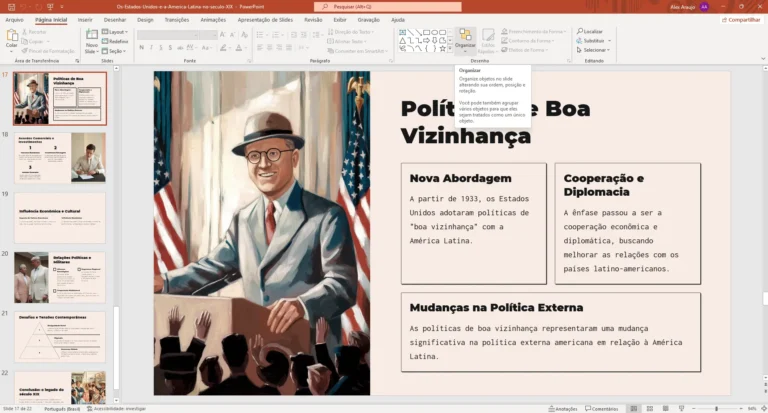
Task: Start slideshow from status bar icon
Action: point(681,409)
